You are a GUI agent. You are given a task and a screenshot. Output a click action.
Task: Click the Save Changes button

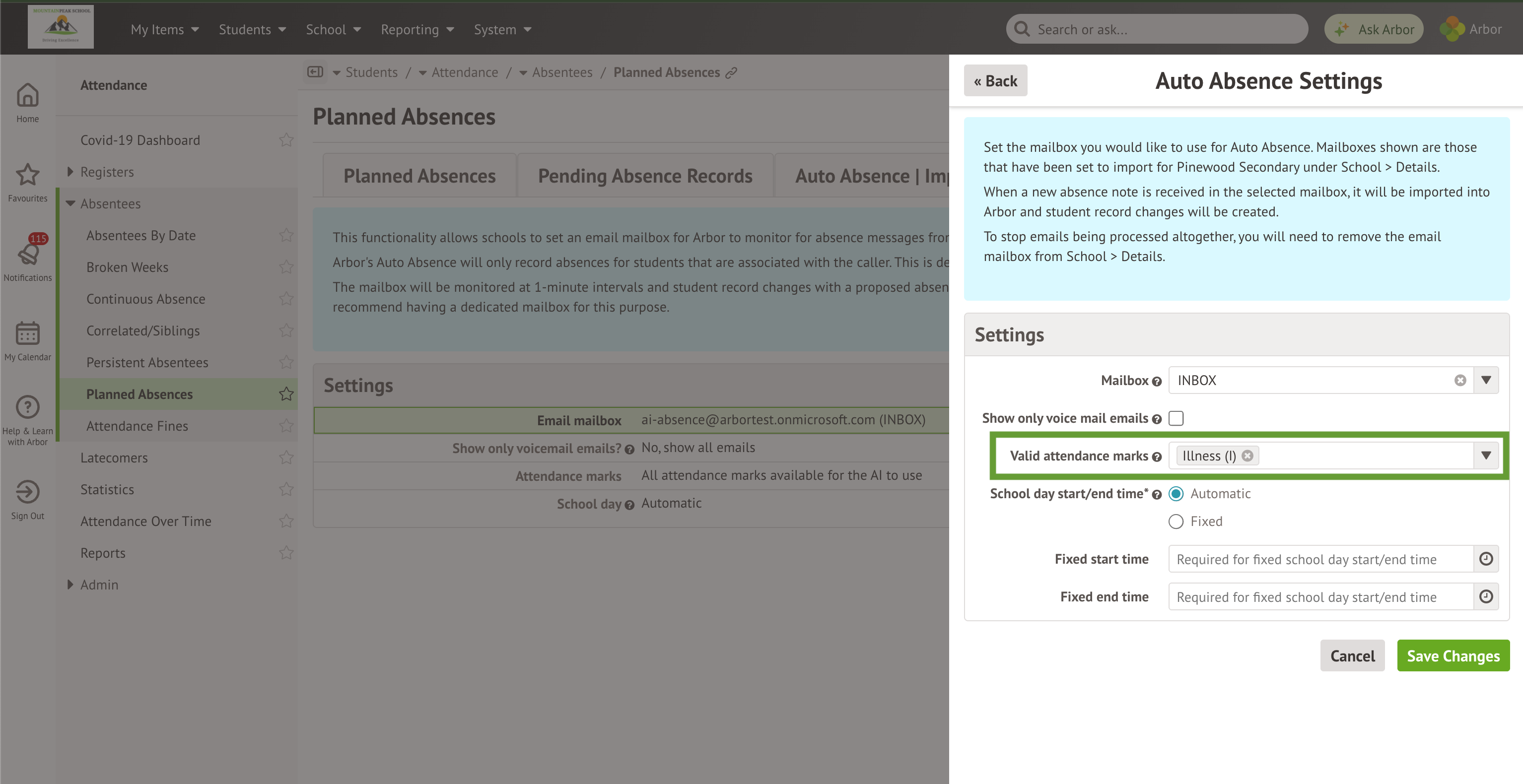(x=1453, y=656)
